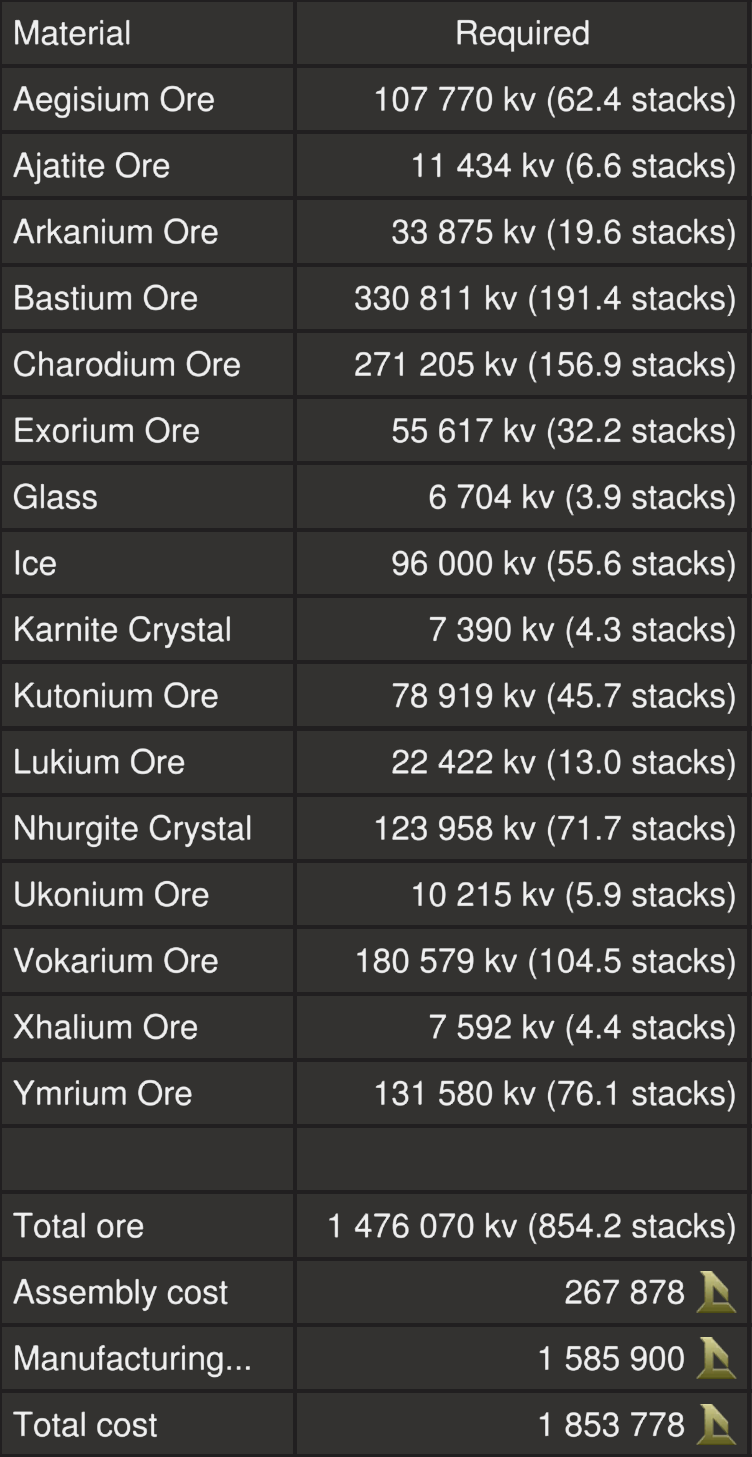
Task: Select the Vokarium Ore required amount
Action: (545, 960)
